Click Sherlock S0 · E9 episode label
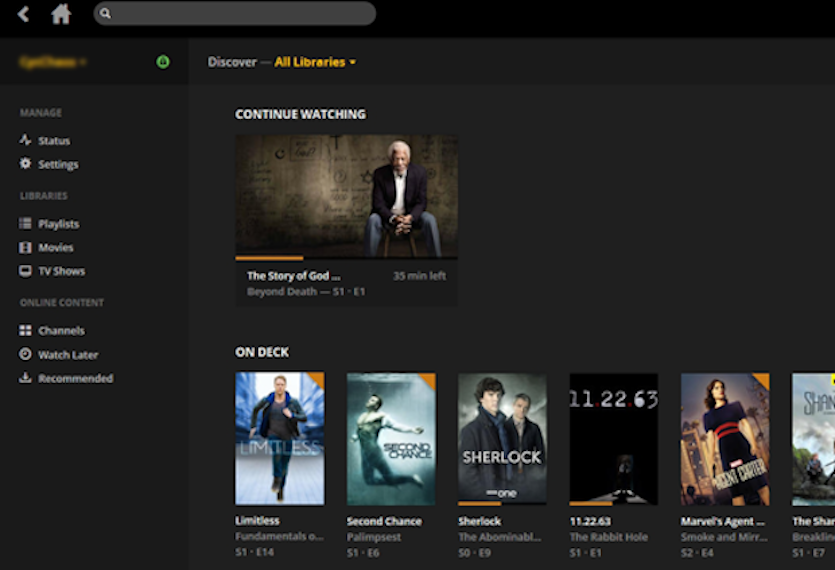This screenshot has height=570, width=835. [474, 553]
